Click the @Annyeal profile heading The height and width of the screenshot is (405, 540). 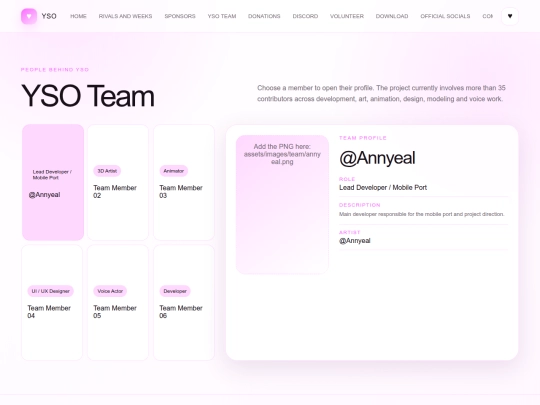(377, 158)
